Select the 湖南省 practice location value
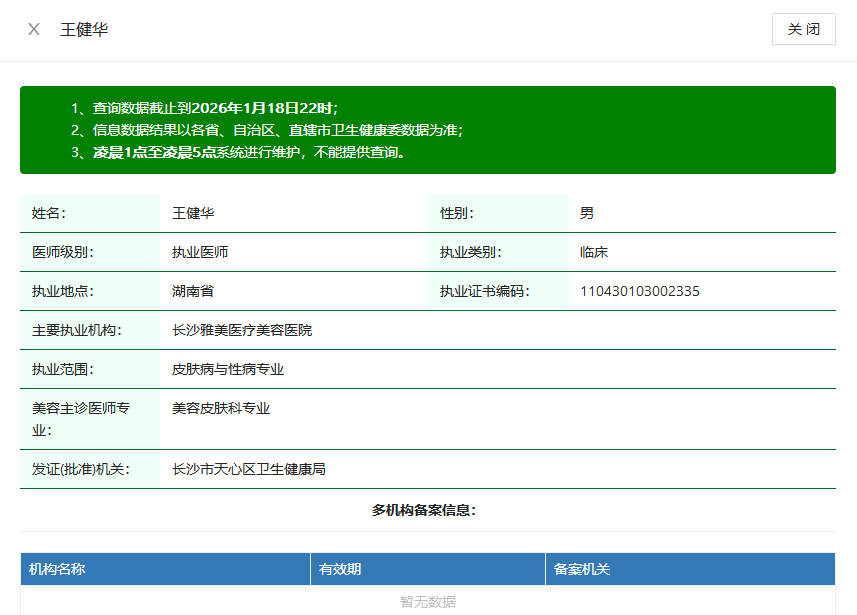The width and height of the screenshot is (857, 615). pyautogui.click(x=193, y=291)
